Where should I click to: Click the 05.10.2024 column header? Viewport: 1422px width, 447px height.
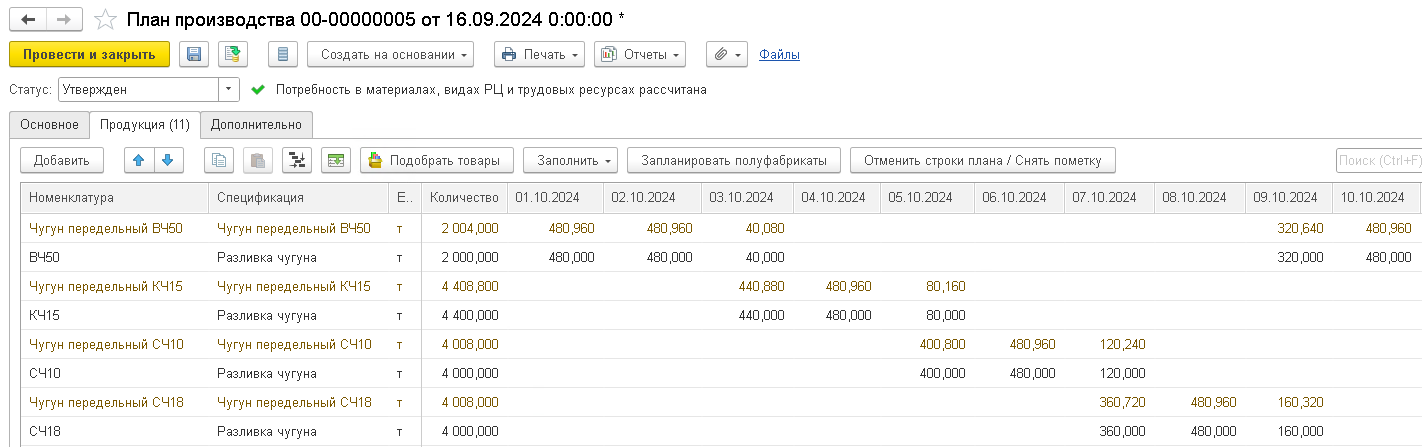click(928, 197)
